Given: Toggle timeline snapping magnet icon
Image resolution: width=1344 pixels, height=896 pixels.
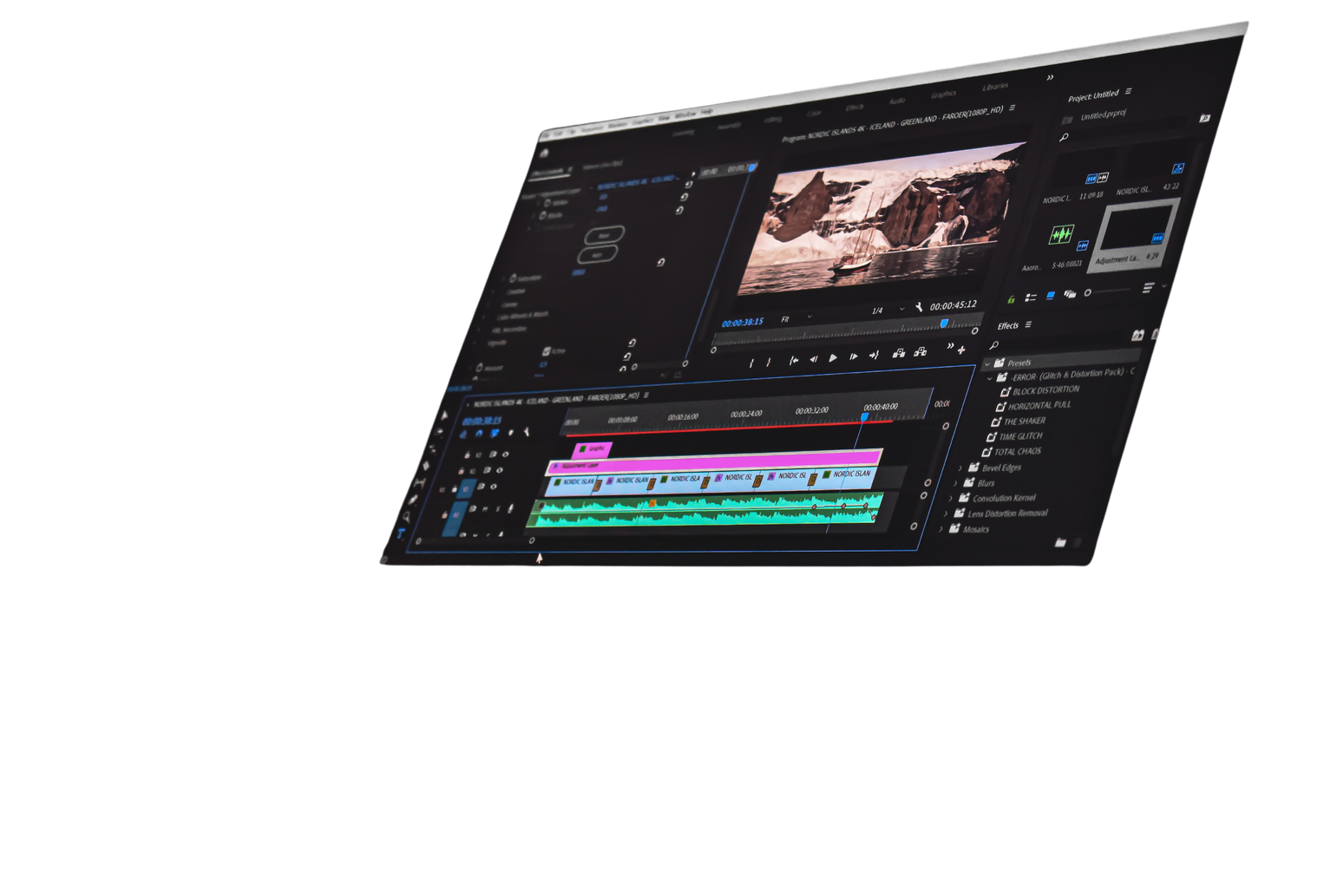Looking at the screenshot, I should (478, 434).
